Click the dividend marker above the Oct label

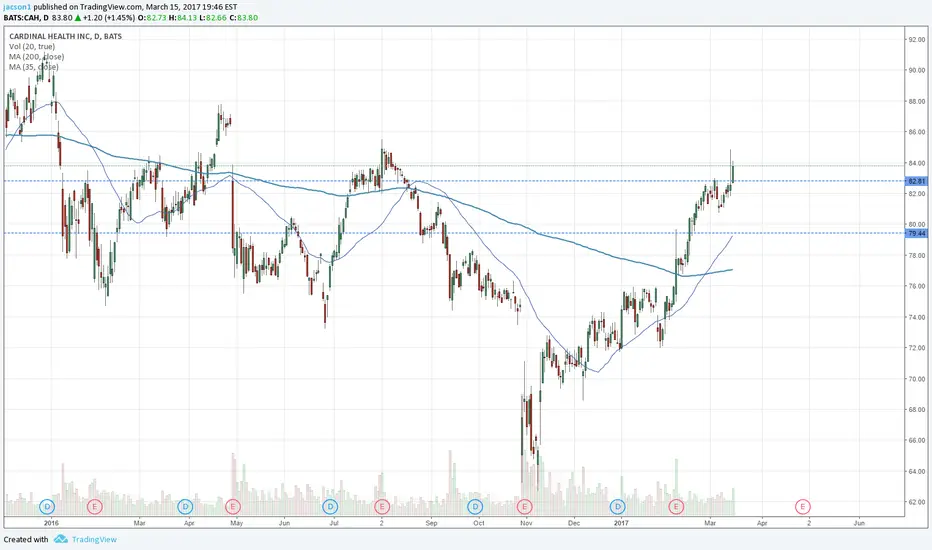point(475,507)
